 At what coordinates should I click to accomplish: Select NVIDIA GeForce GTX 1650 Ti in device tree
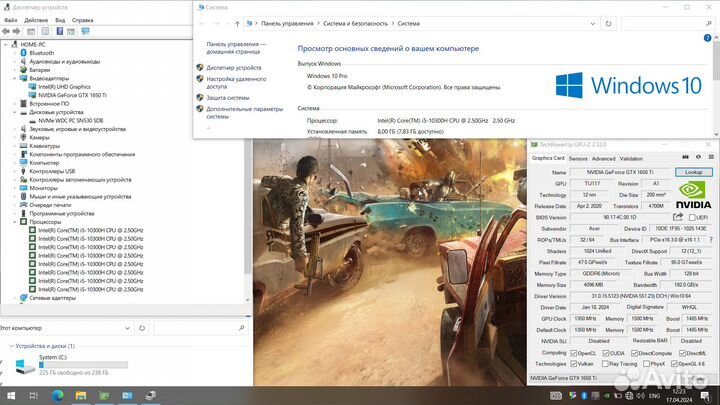tap(72, 95)
